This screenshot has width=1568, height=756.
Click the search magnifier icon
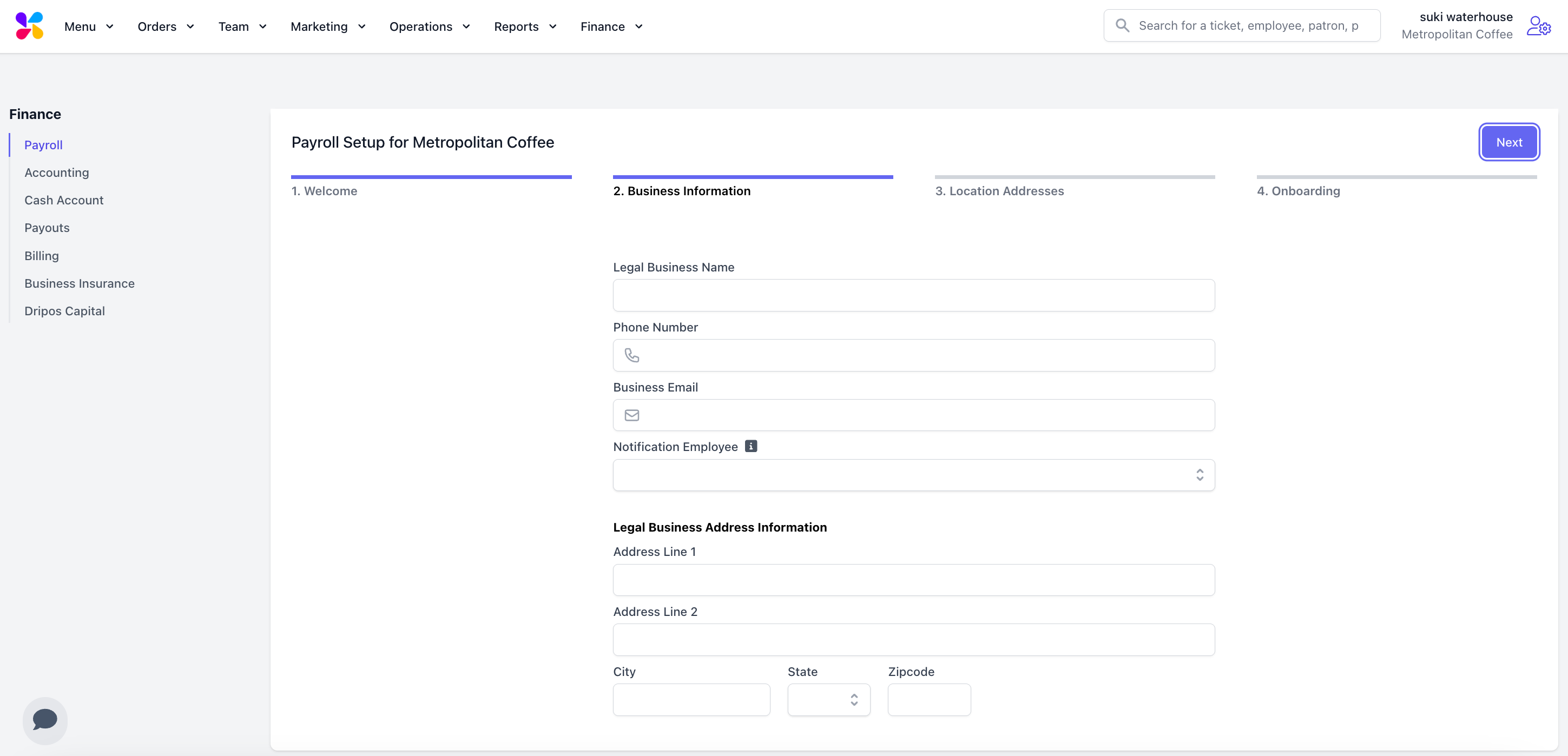coord(1122,25)
